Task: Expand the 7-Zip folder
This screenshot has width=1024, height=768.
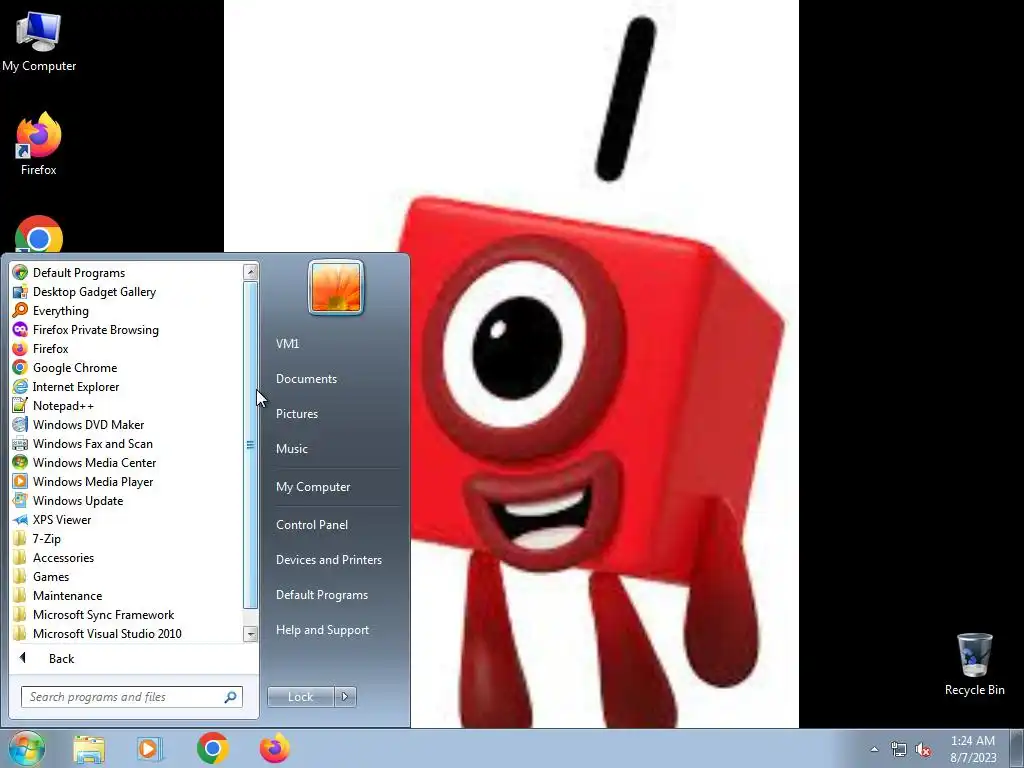Action: pos(127,539)
